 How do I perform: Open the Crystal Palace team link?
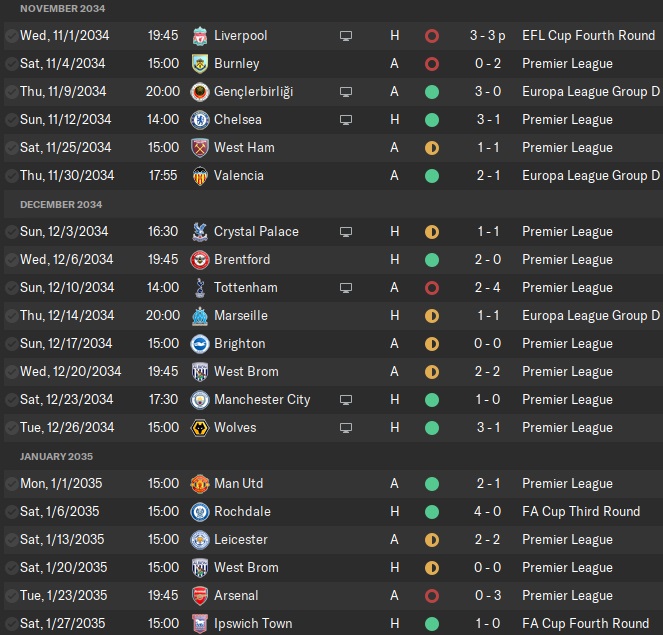(x=256, y=232)
